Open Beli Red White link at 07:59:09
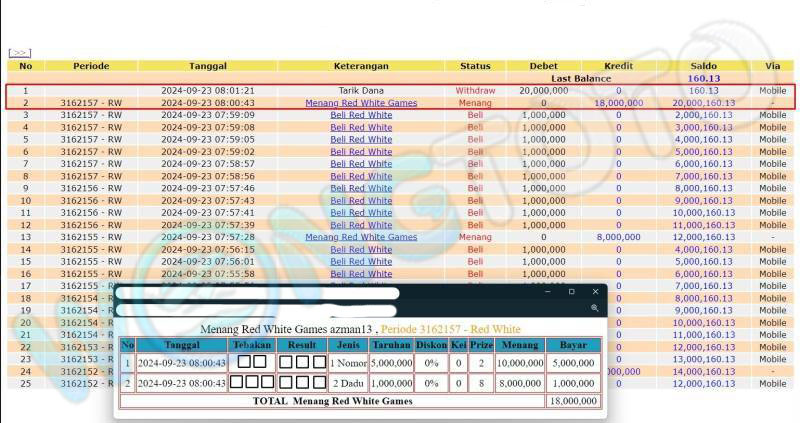Screen dimensions: 800x423 [x=361, y=115]
